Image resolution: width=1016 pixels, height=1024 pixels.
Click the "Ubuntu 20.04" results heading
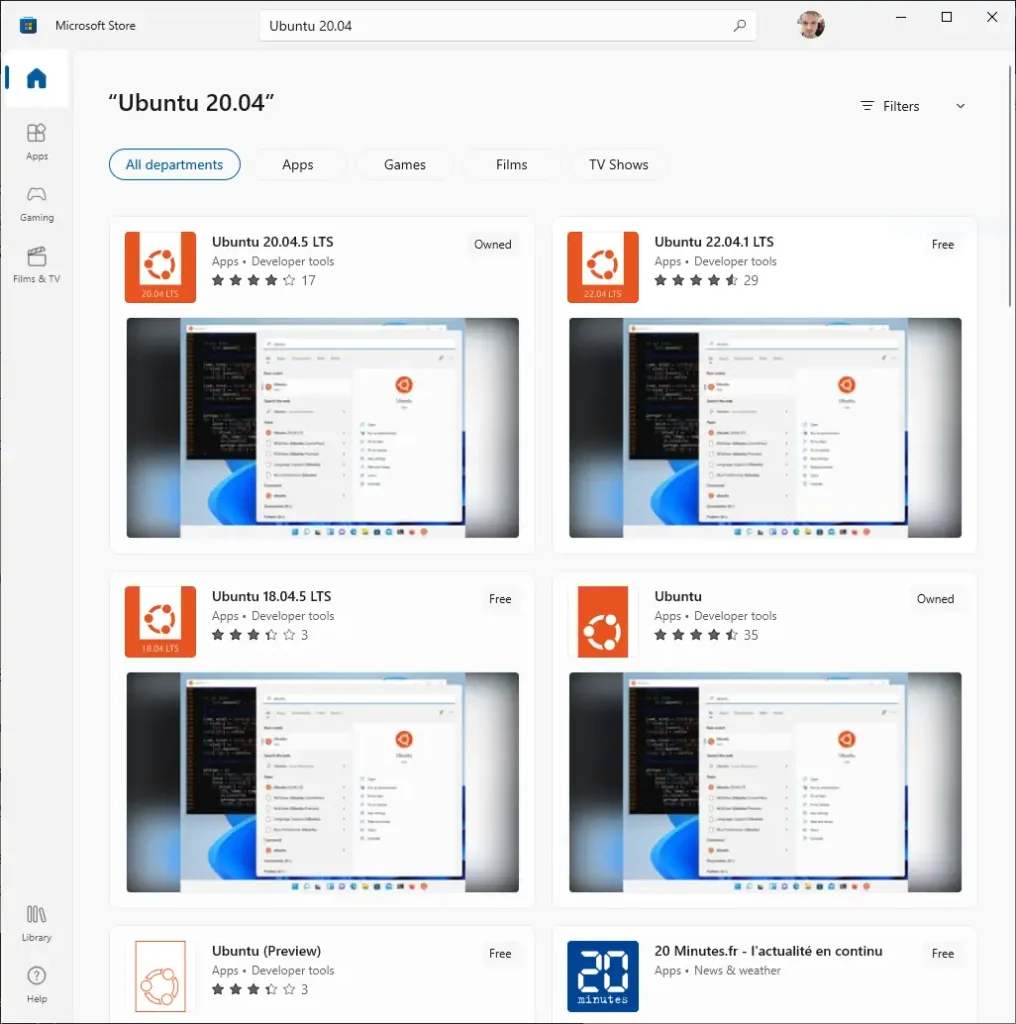[x=191, y=103]
